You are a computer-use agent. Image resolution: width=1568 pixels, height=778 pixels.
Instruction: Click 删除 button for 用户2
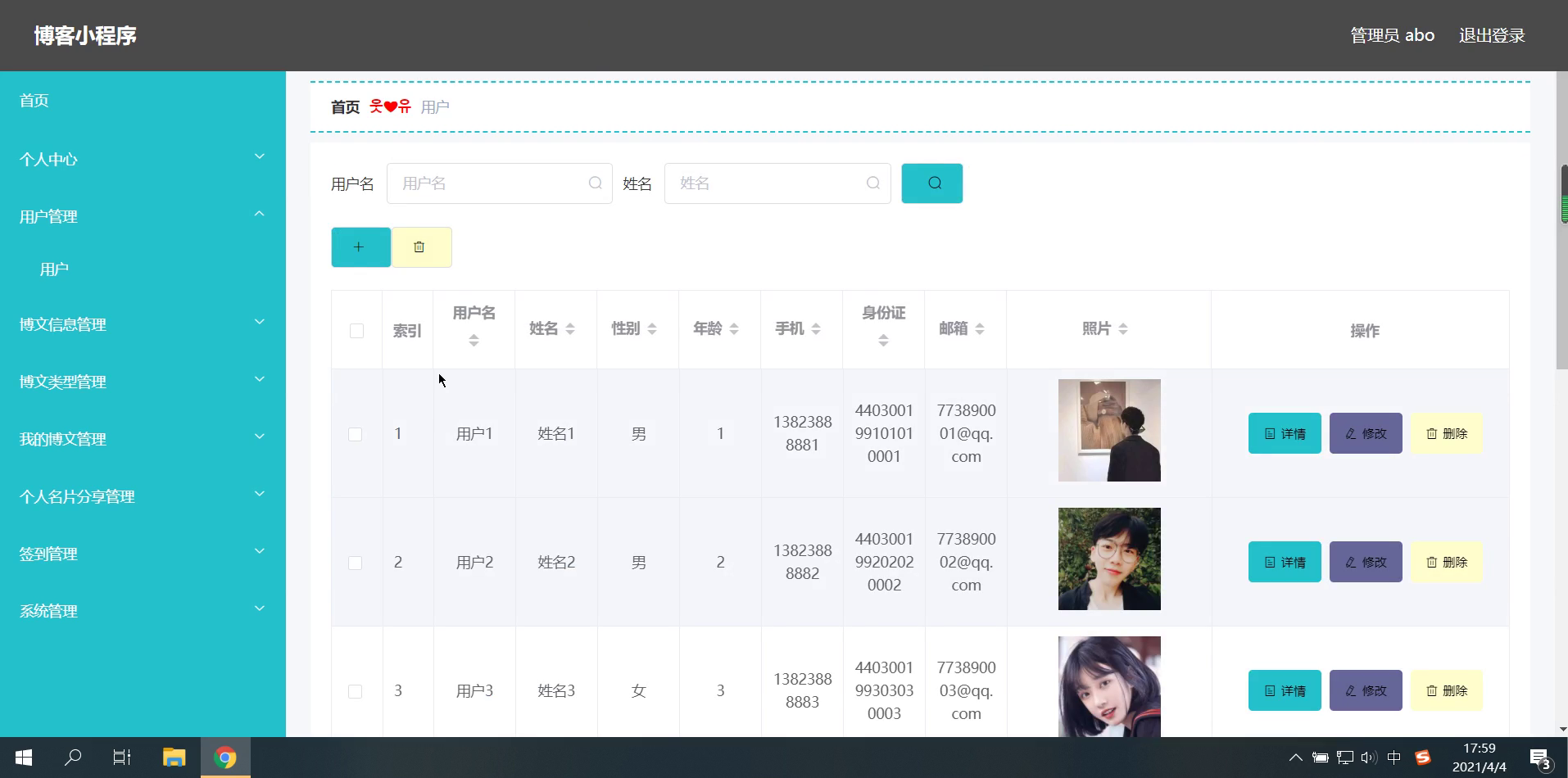(x=1447, y=562)
